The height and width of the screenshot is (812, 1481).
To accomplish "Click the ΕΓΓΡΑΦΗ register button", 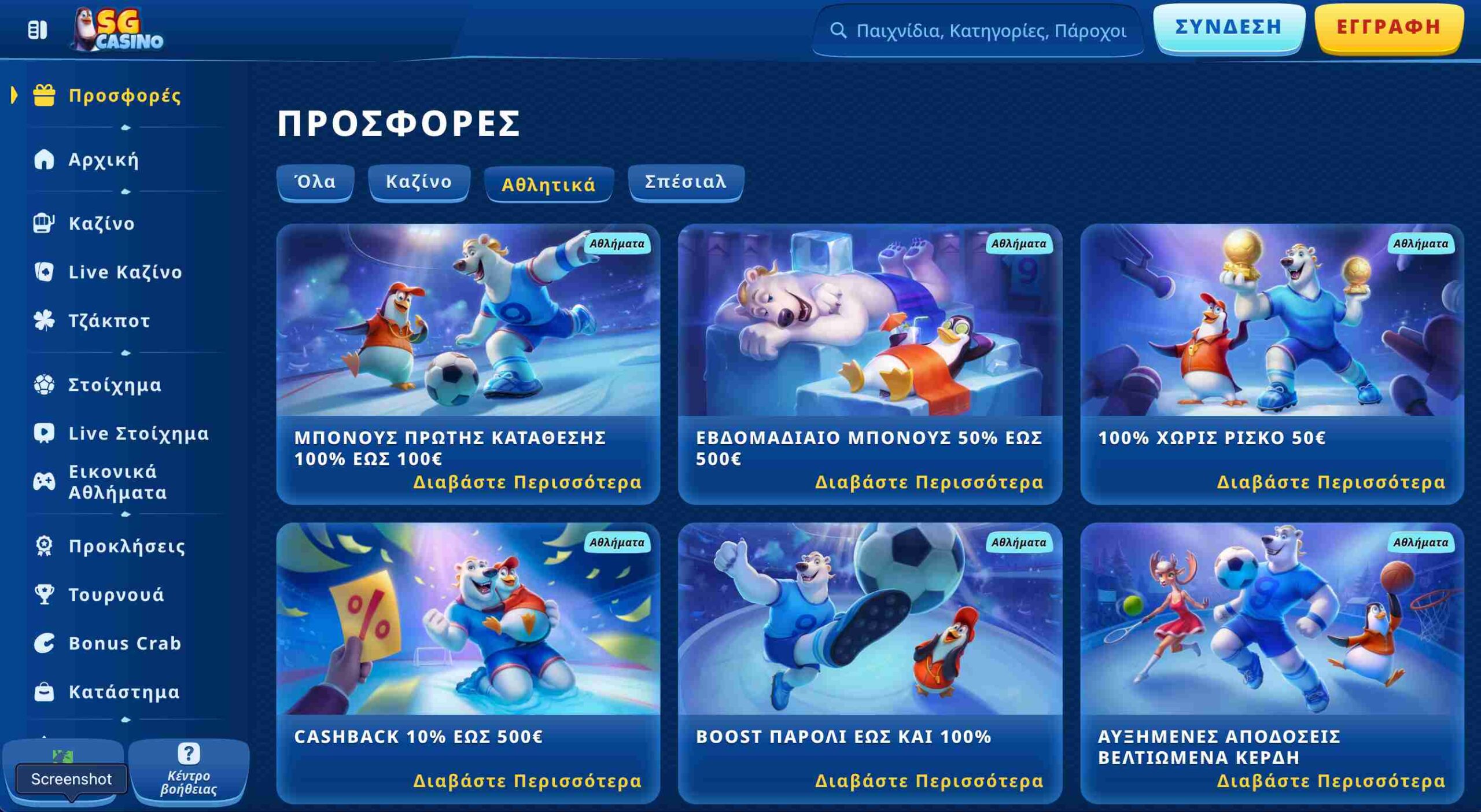I will pos(1388,28).
